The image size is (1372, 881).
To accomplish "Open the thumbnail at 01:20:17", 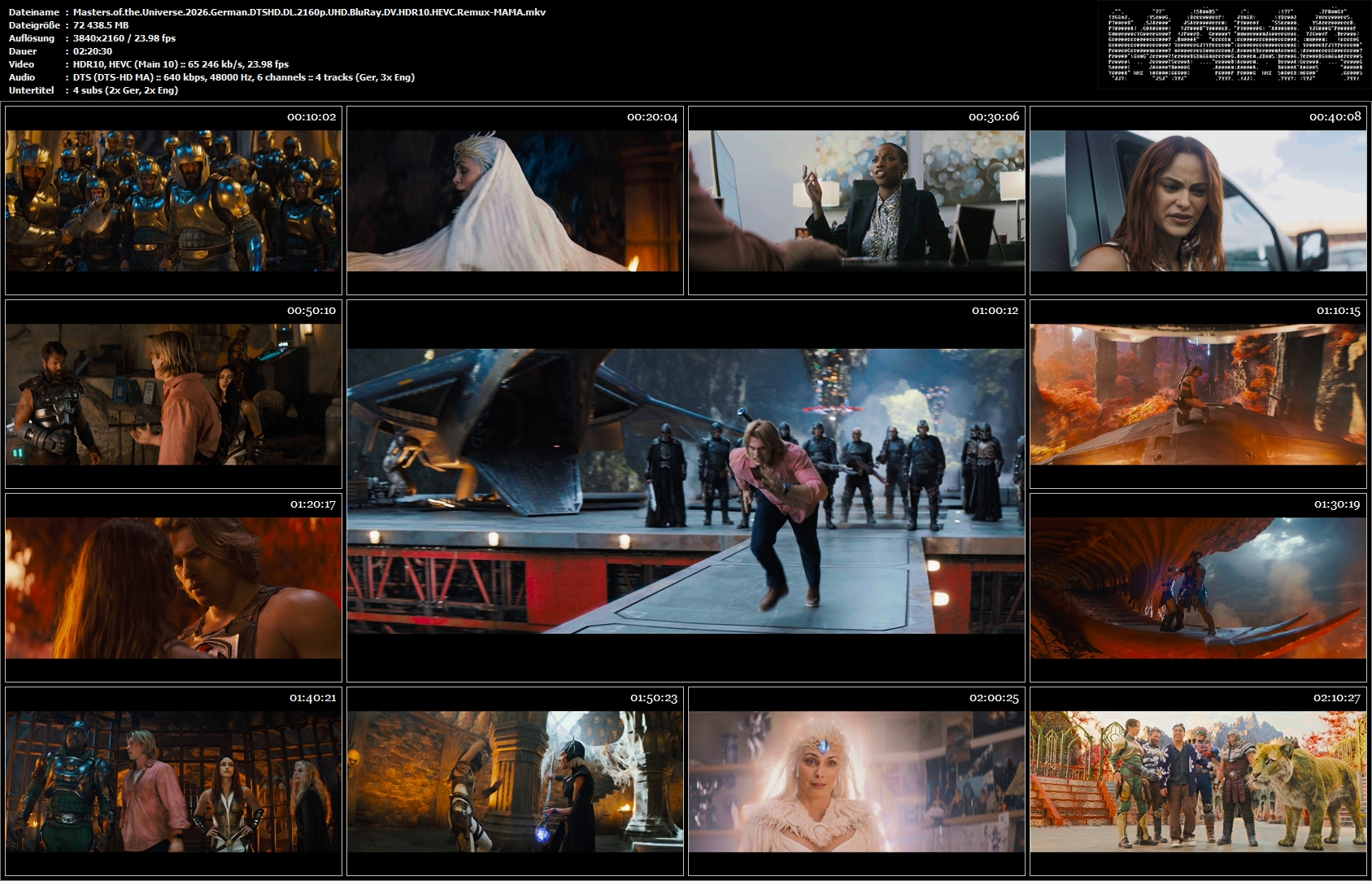I will (173, 587).
